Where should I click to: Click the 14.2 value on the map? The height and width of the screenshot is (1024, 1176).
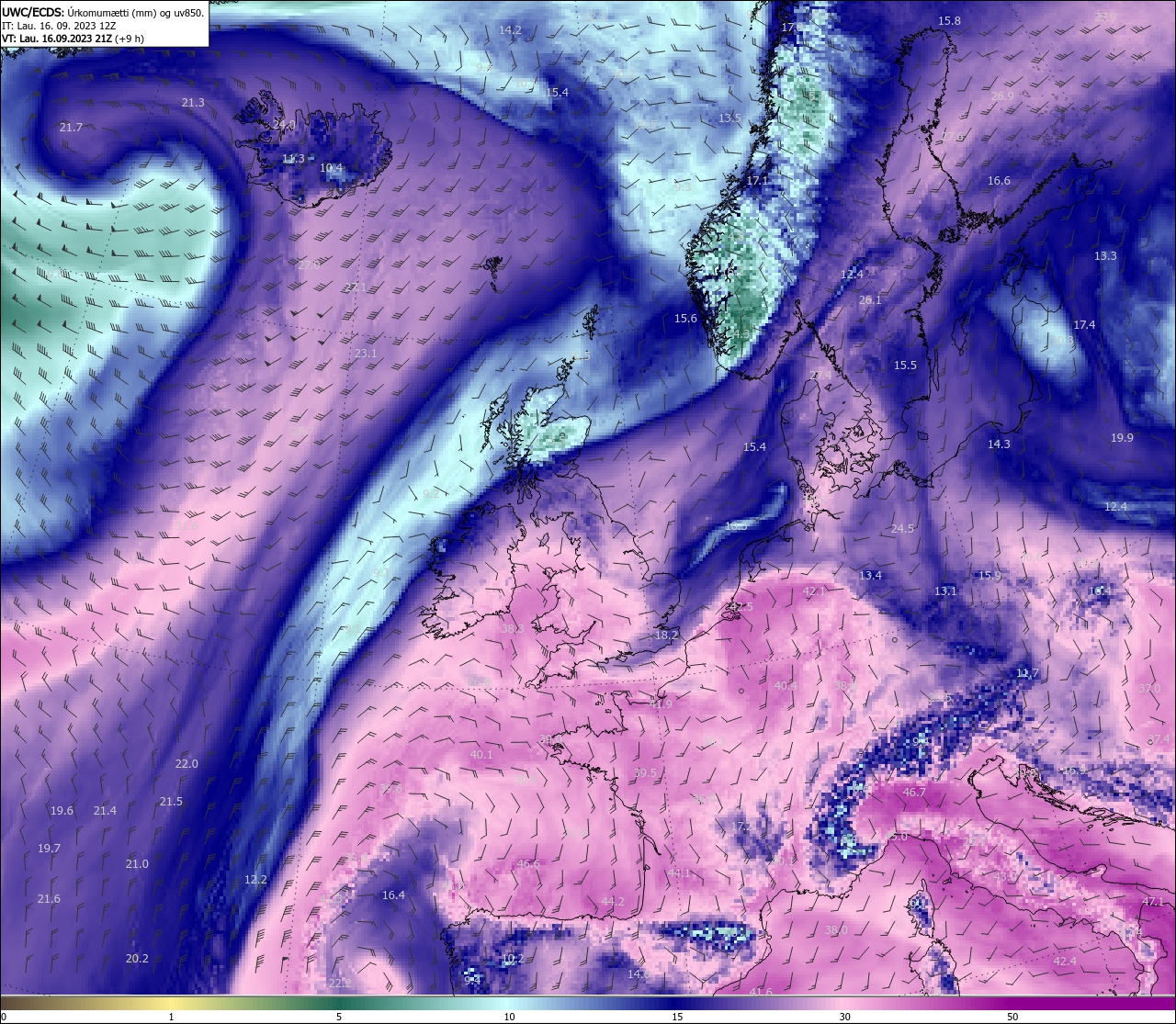pos(510,30)
